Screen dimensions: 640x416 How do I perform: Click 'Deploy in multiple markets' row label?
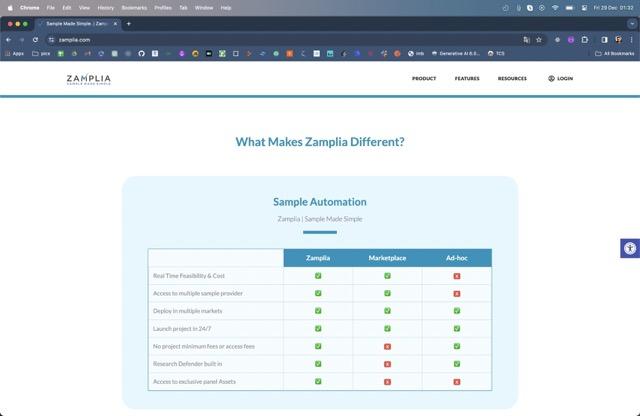(187, 311)
